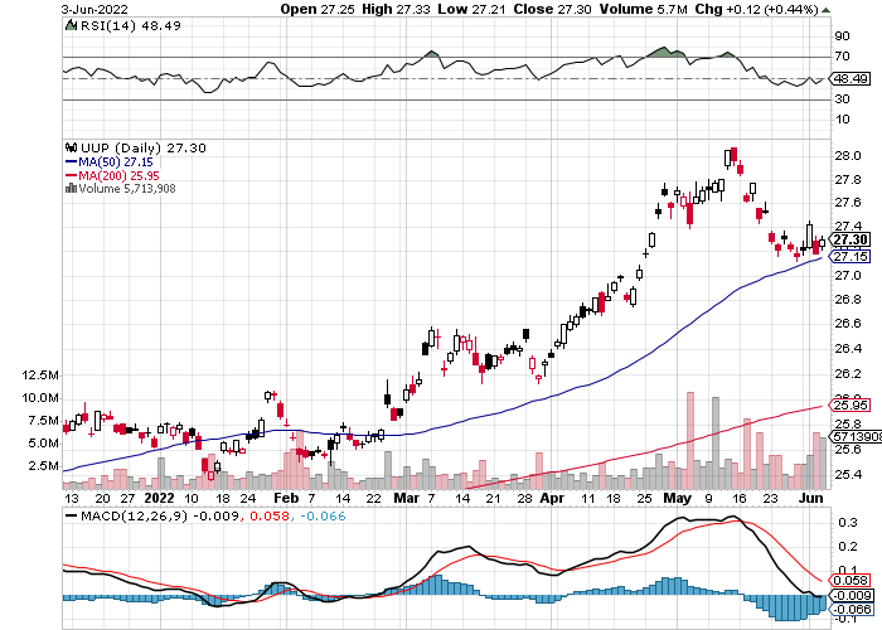
Task: Click the blue MA(50) legend line
Action: coord(70,161)
